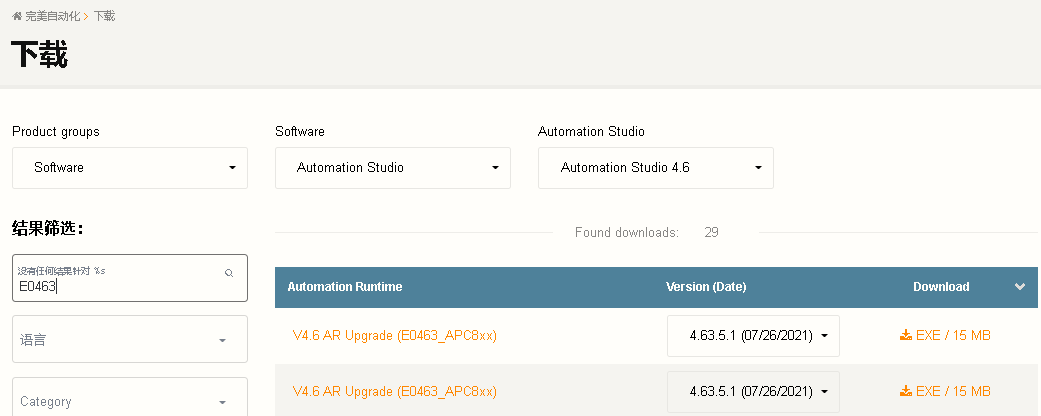Click the Version (Date) column header
This screenshot has width=1041, height=416.
[x=706, y=287]
